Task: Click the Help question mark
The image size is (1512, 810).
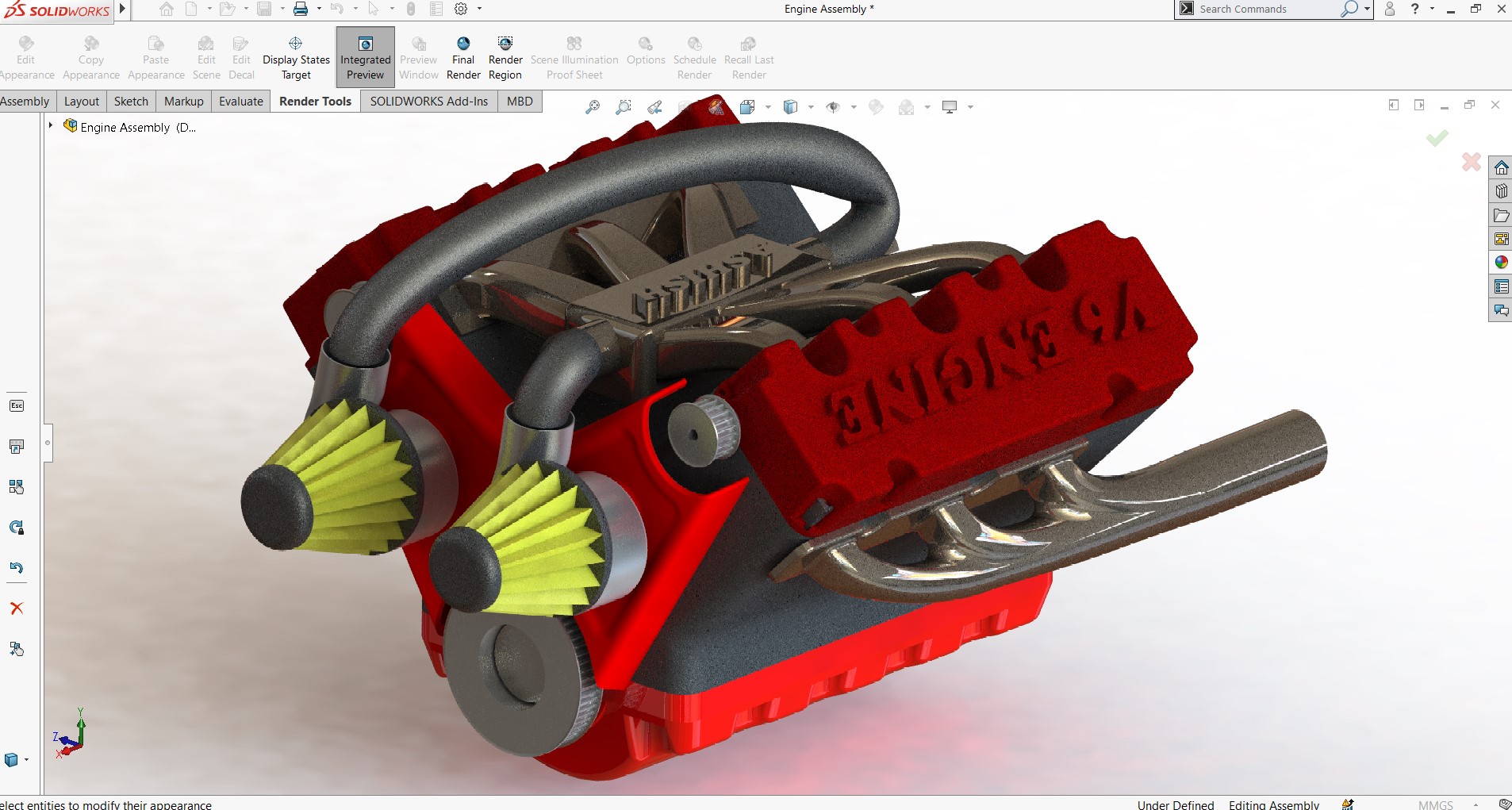Action: click(1415, 9)
